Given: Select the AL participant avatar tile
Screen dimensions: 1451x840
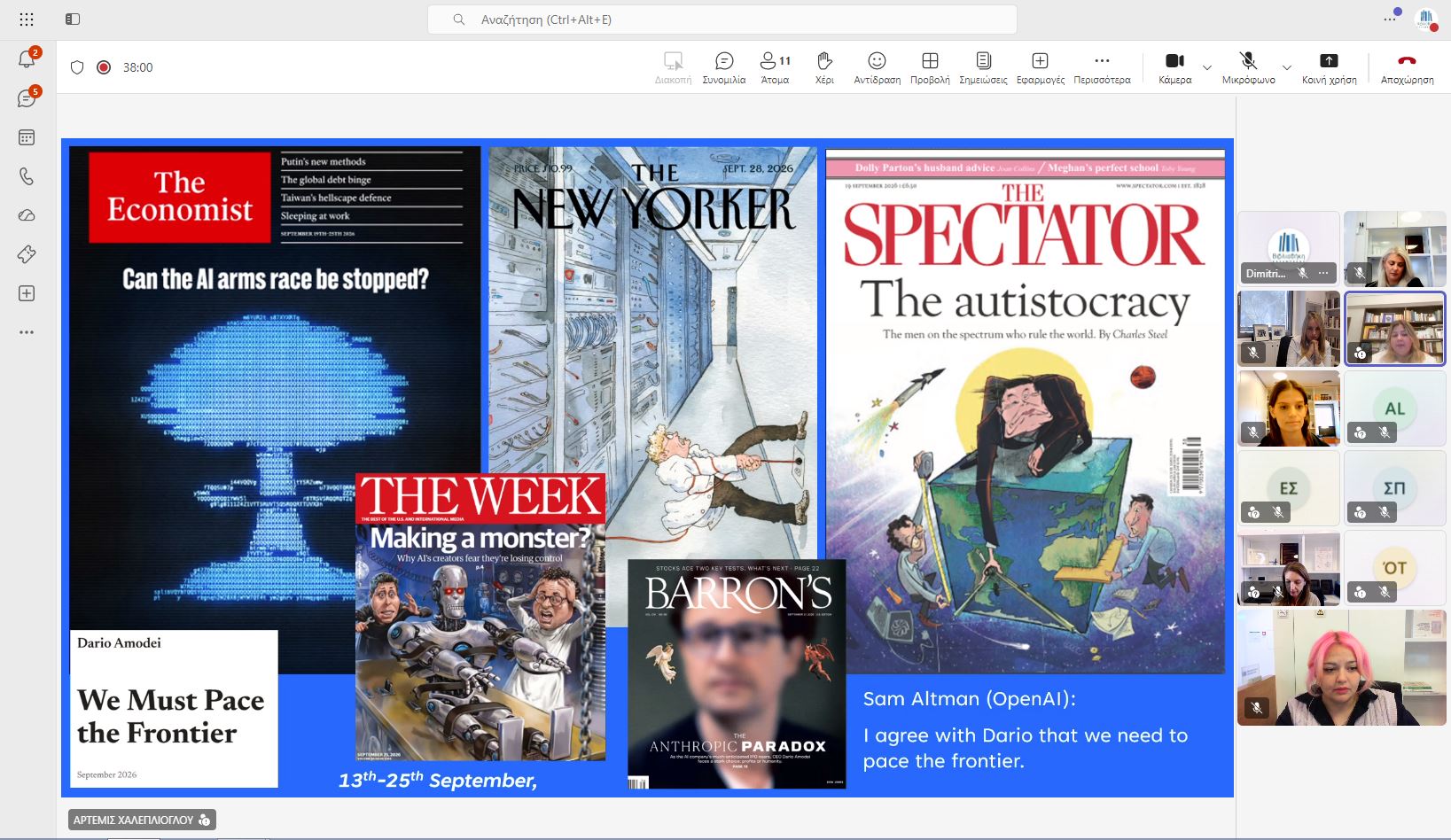Looking at the screenshot, I should pos(1394,408).
